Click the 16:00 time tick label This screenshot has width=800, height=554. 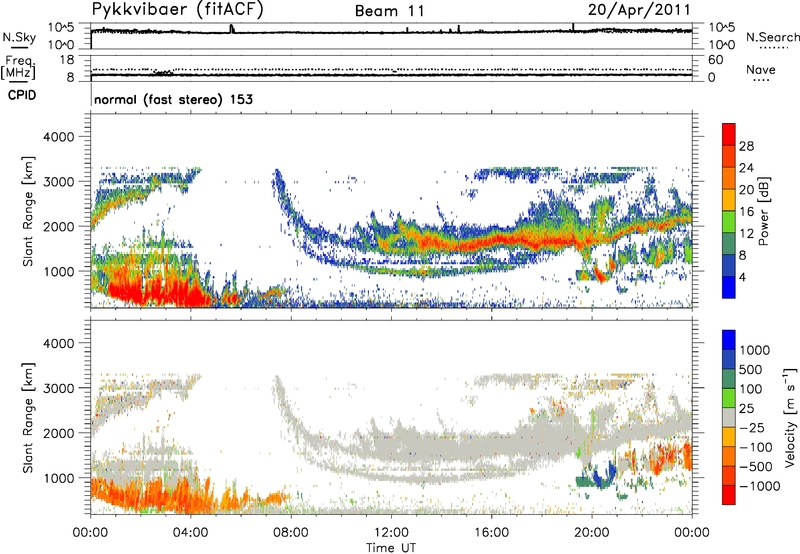tap(491, 533)
